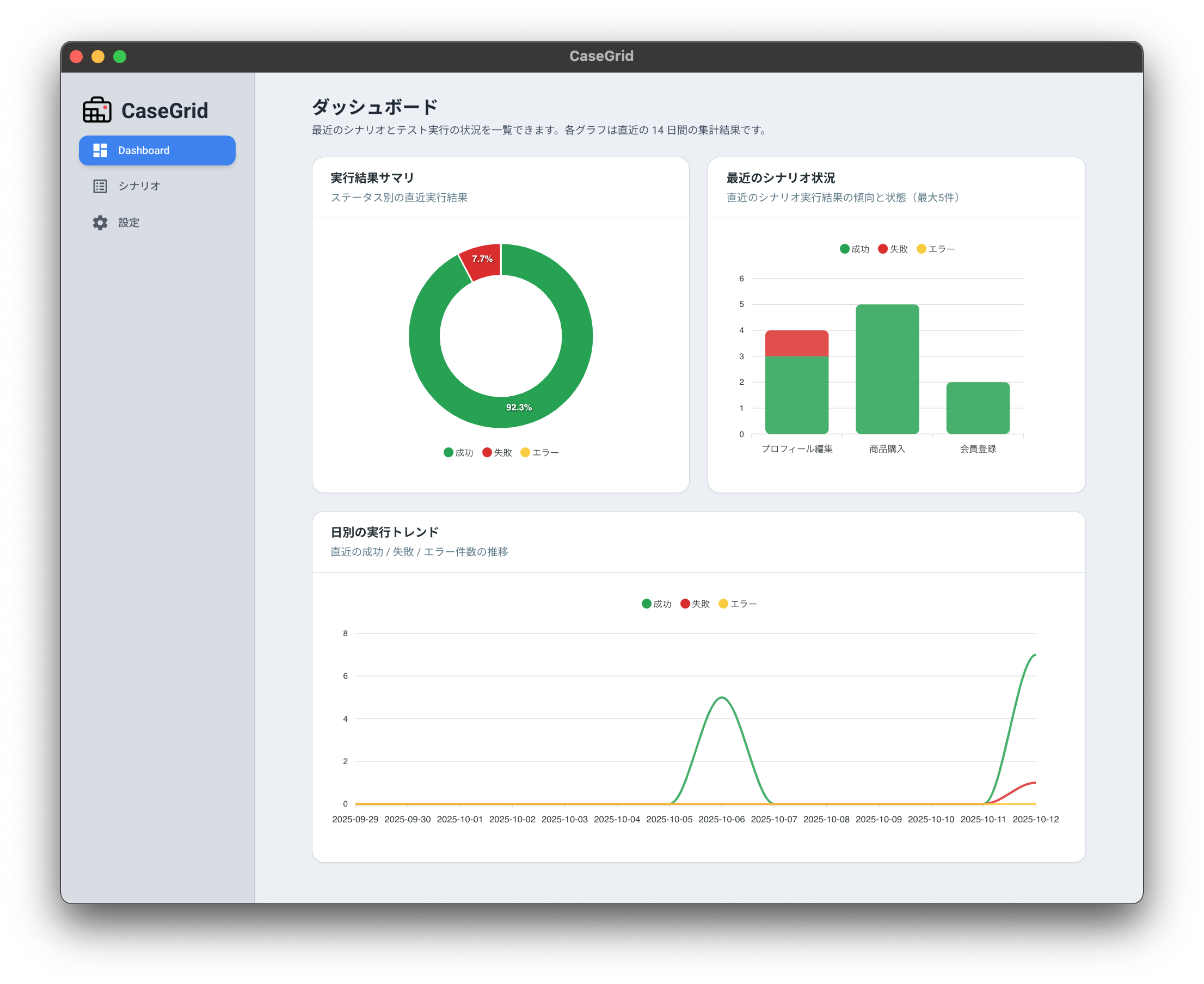1204x984 pixels.
Task: Click the シナリオ list icon
Action: coord(100,186)
